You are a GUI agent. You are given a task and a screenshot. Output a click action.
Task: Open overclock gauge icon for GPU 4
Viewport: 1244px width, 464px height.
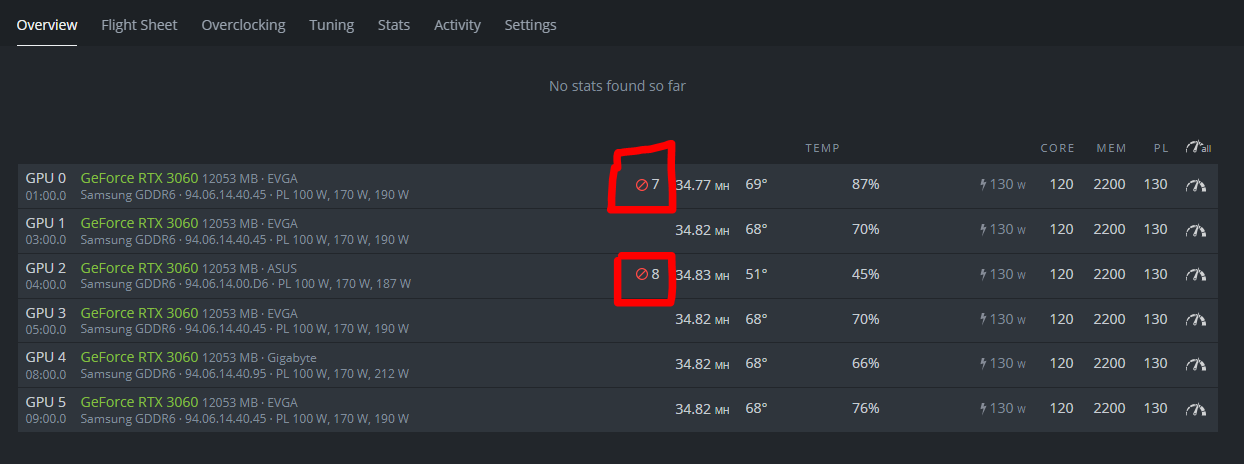point(1196,365)
